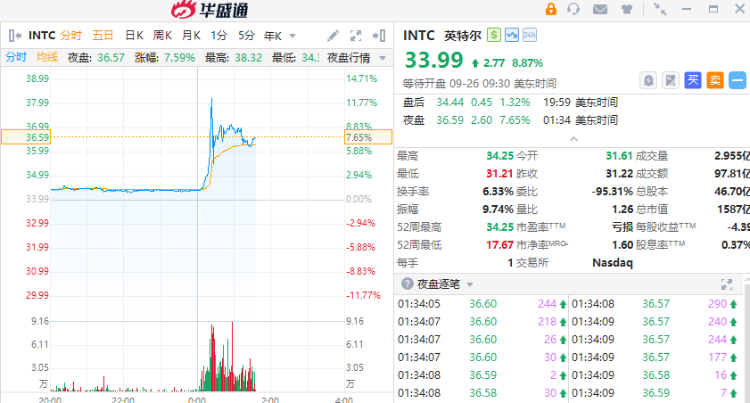Click the compact mode arrows icon

click(660, 9)
